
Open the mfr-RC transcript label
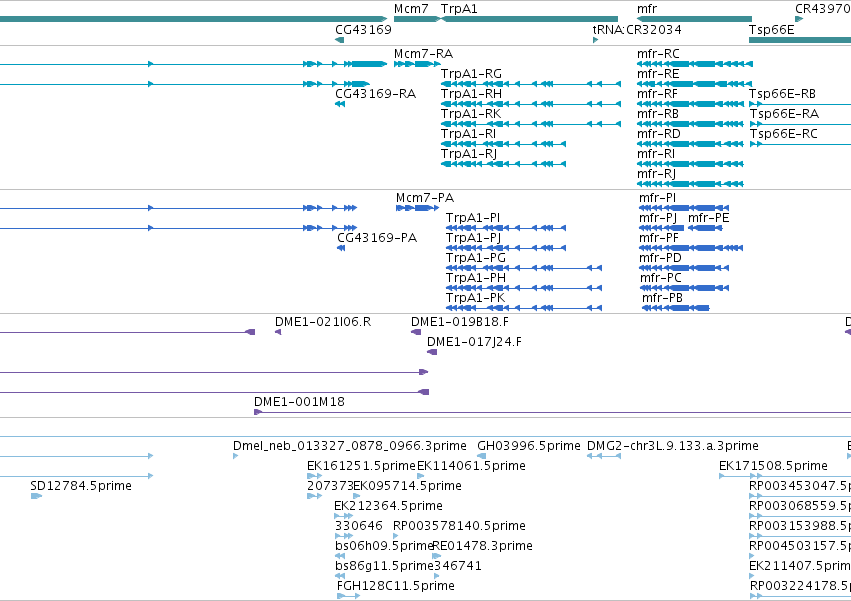(658, 54)
